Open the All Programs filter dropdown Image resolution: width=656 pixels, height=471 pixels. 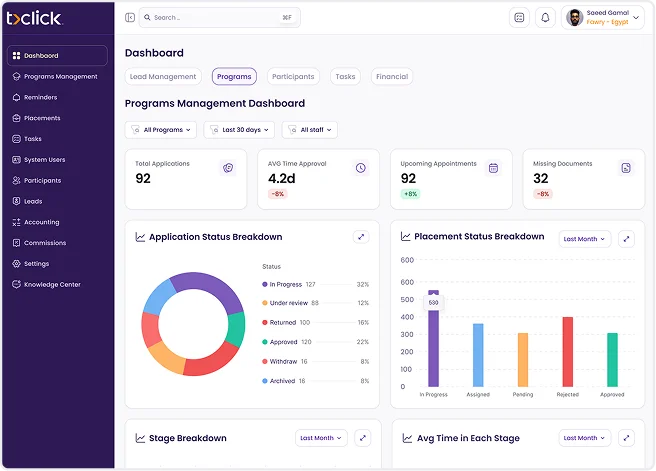click(160, 130)
